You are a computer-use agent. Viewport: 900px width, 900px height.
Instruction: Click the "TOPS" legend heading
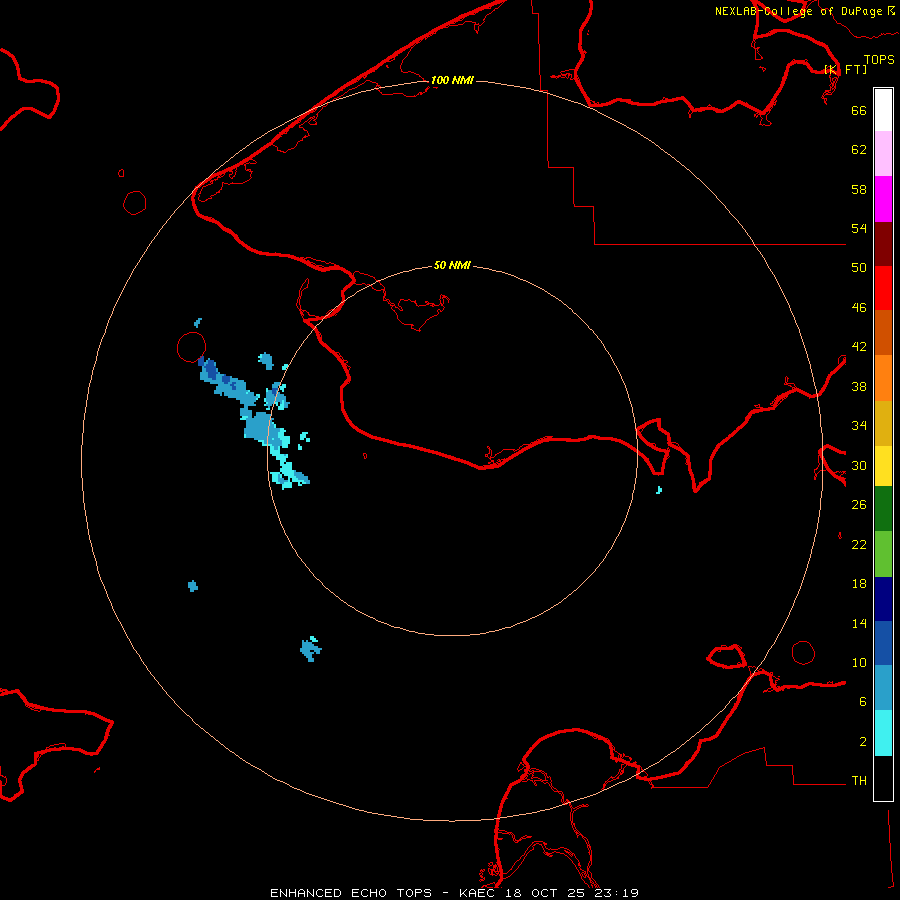click(879, 59)
